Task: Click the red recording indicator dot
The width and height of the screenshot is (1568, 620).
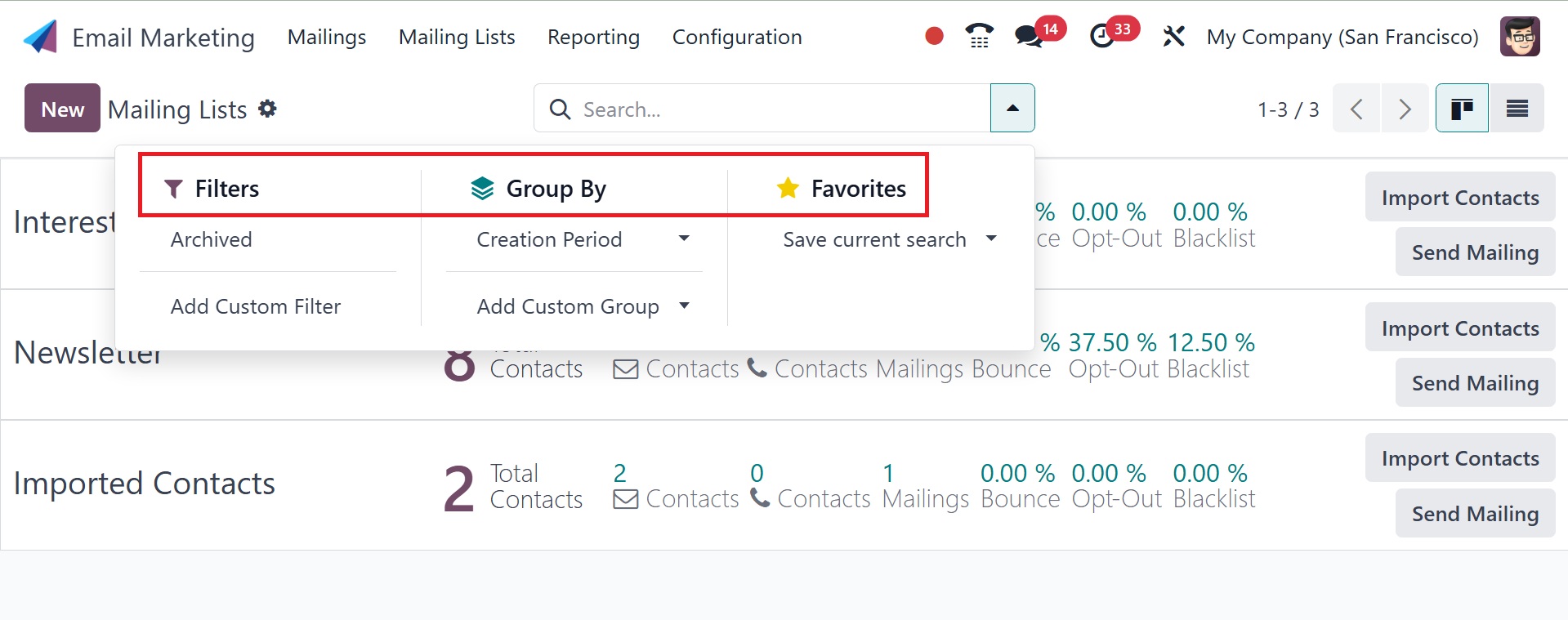Action: tap(934, 37)
